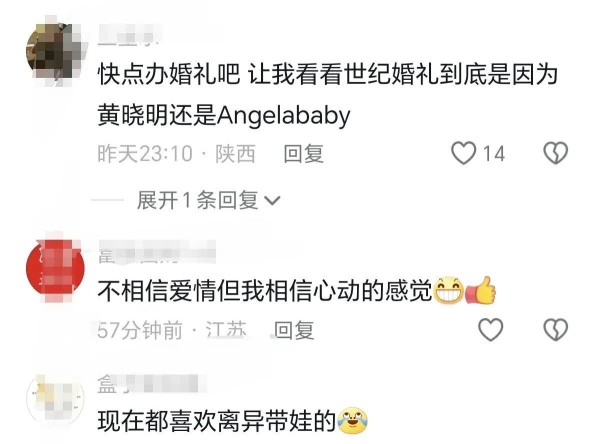The height and width of the screenshot is (444, 600).
Task: Select the comment 不相信爱情但我相信心动的感觉
Action: click(265, 291)
